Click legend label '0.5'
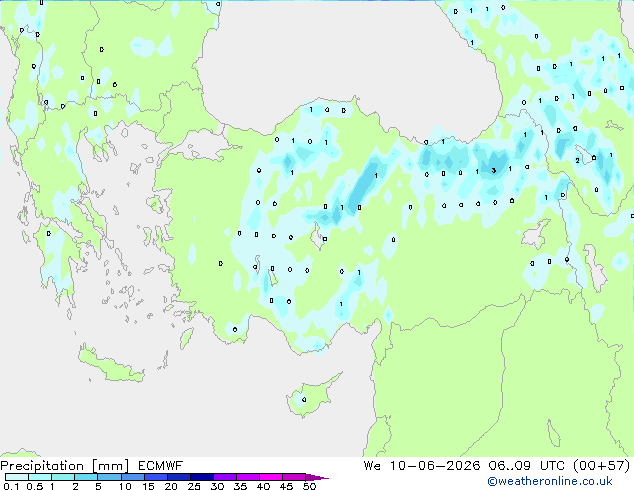Viewport: 634px width, 490px height. 34,486
